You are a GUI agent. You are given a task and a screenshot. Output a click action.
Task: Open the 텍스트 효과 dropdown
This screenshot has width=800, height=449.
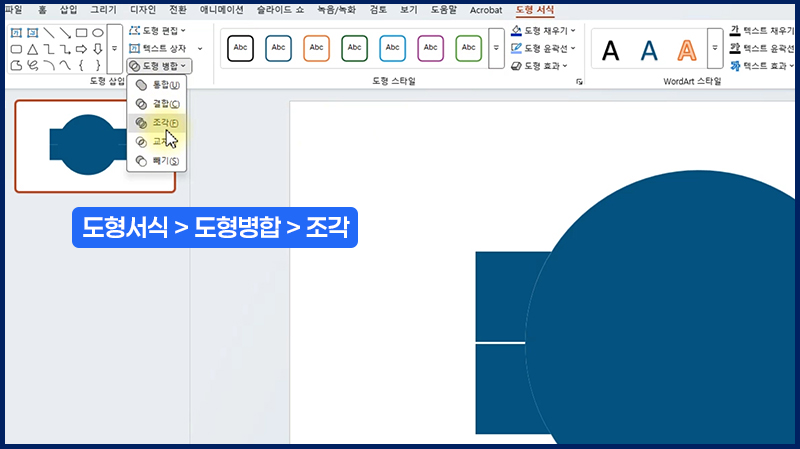[x=762, y=66]
